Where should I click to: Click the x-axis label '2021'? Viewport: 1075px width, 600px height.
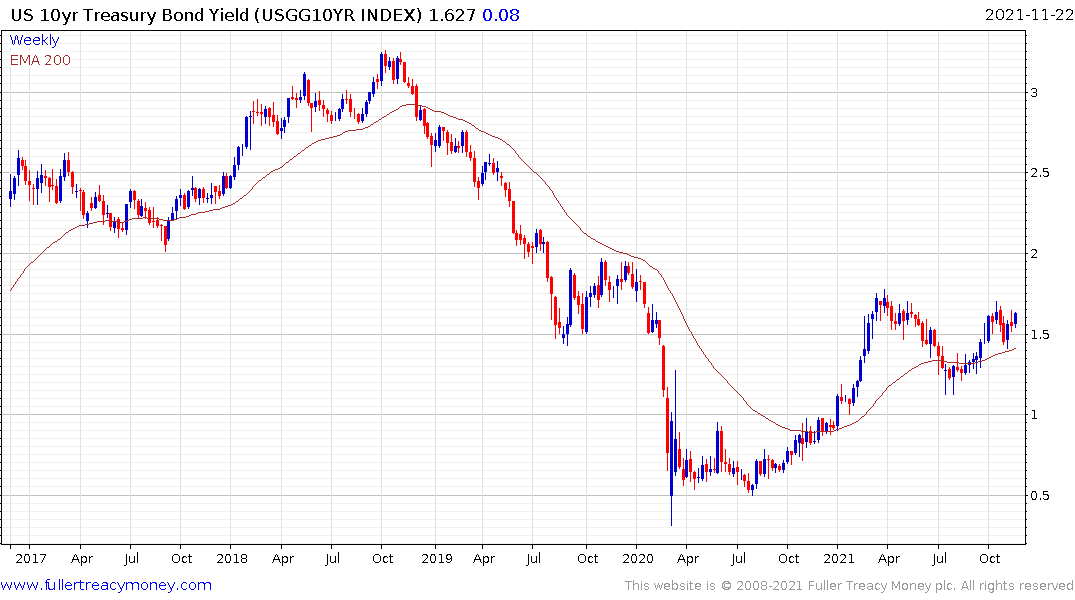[x=839, y=558]
